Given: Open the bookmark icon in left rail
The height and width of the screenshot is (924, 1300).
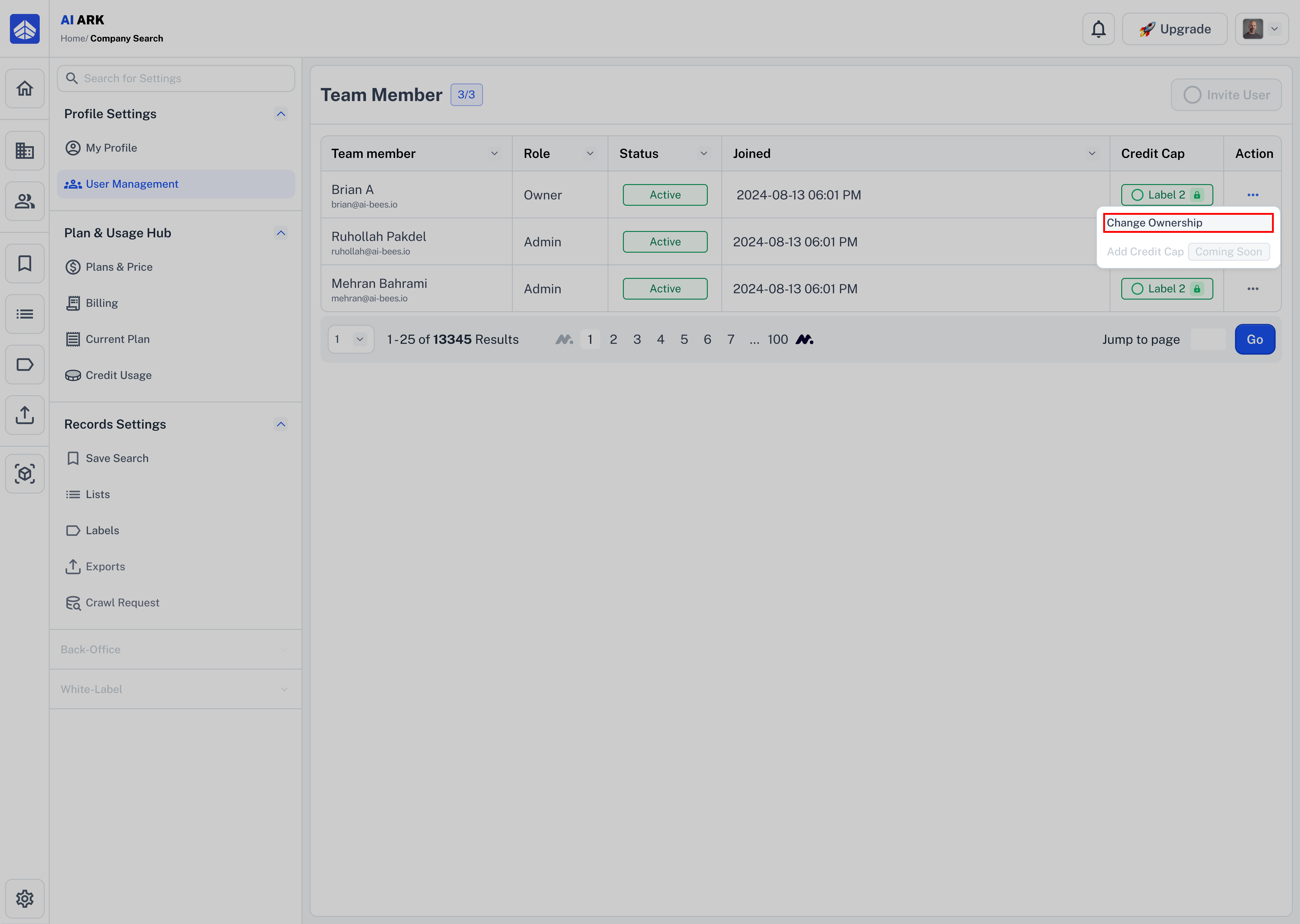Looking at the screenshot, I should (24, 263).
